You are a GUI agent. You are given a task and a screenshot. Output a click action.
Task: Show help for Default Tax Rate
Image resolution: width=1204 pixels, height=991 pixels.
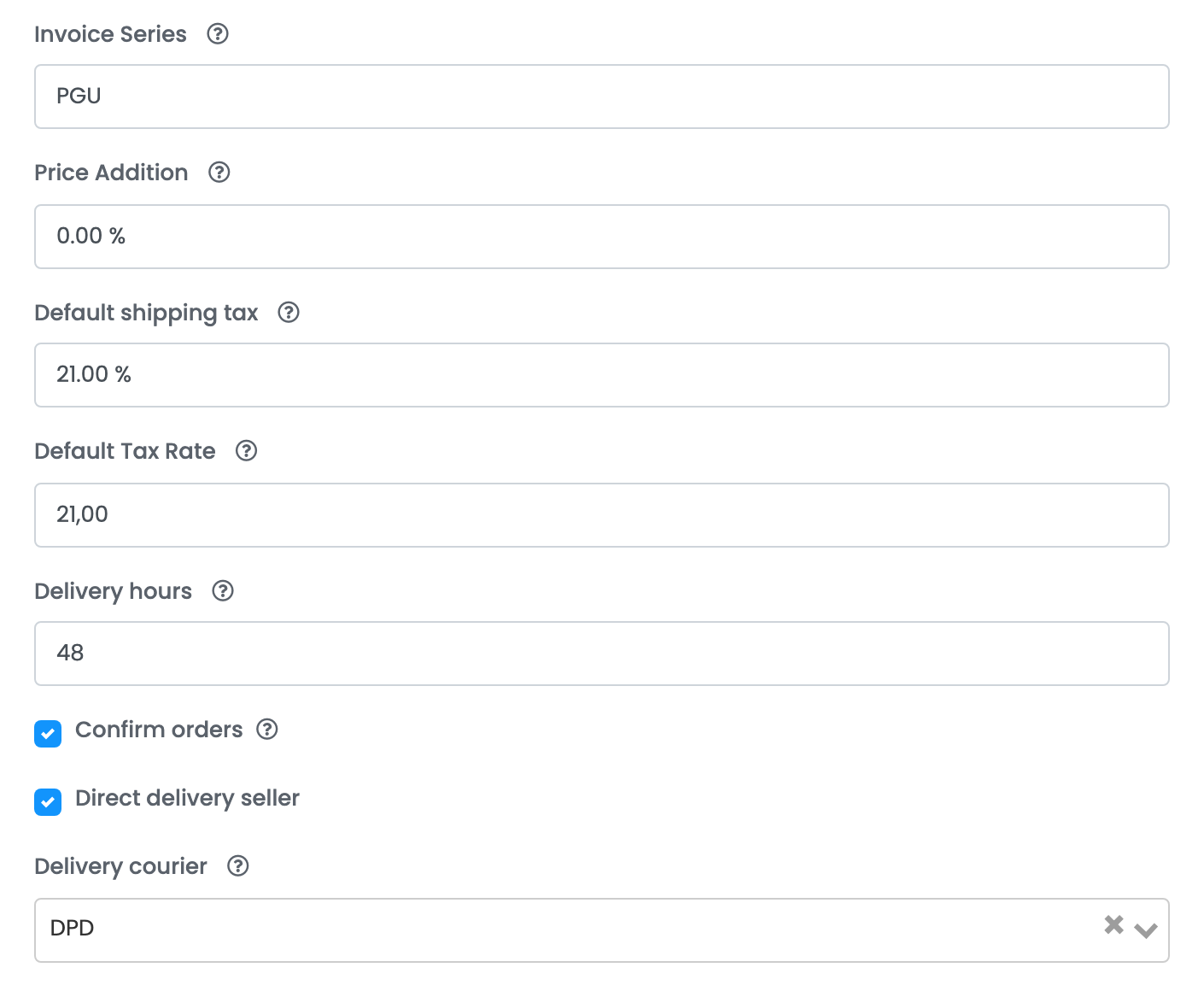247,450
